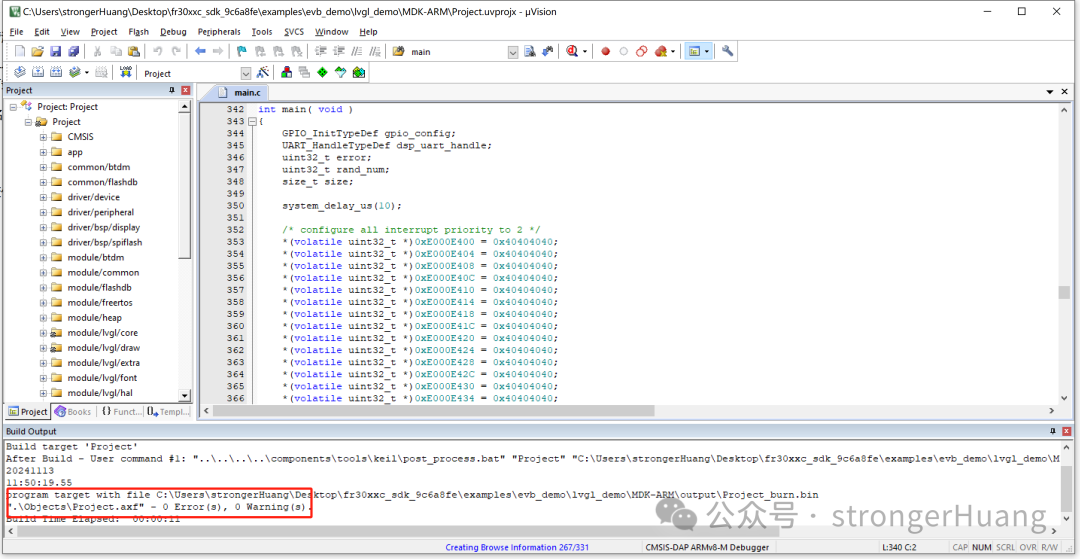Start the debug session icon
The image size is (1080, 559).
click(573, 52)
